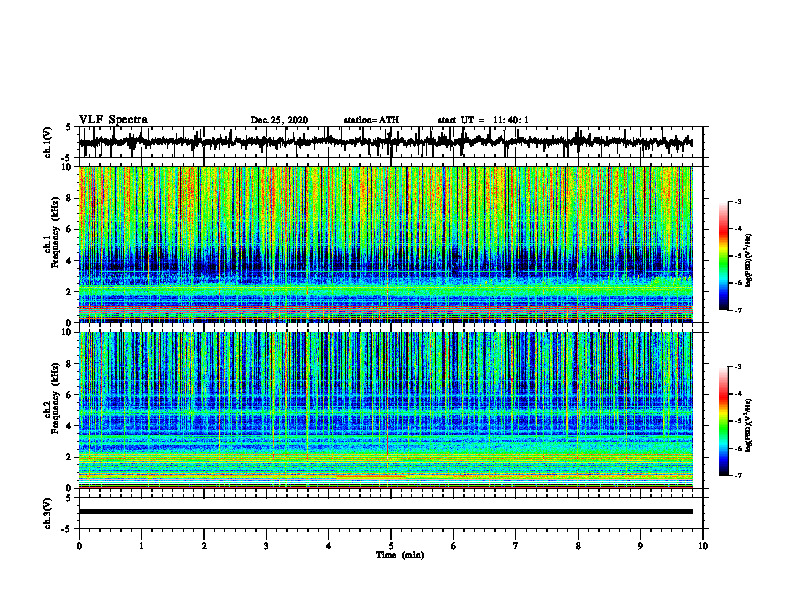Click the "station= ATH" header label
The image size is (792, 612).
coord(371,120)
